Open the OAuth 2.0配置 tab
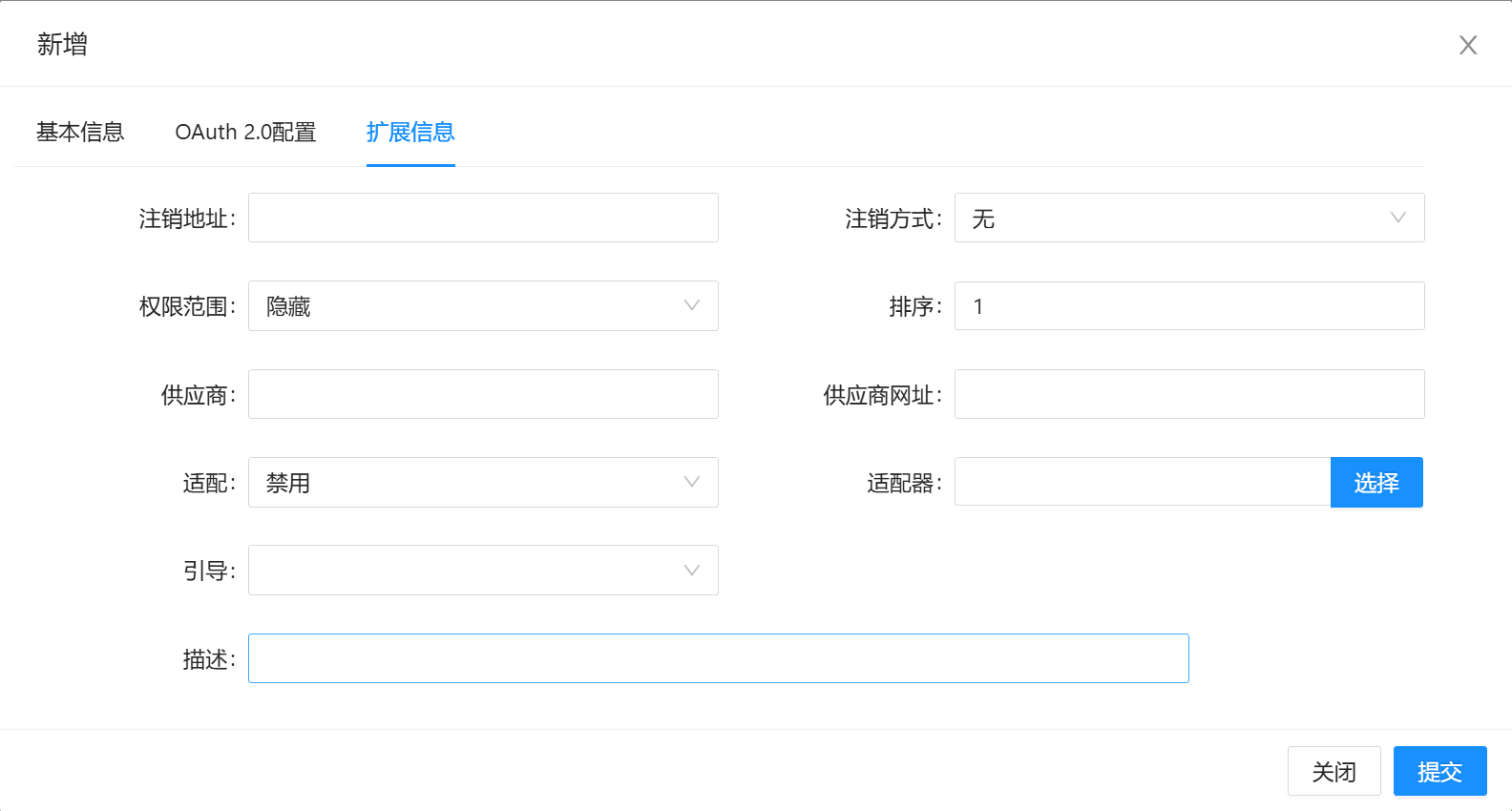This screenshot has height=811, width=1512. (x=245, y=132)
